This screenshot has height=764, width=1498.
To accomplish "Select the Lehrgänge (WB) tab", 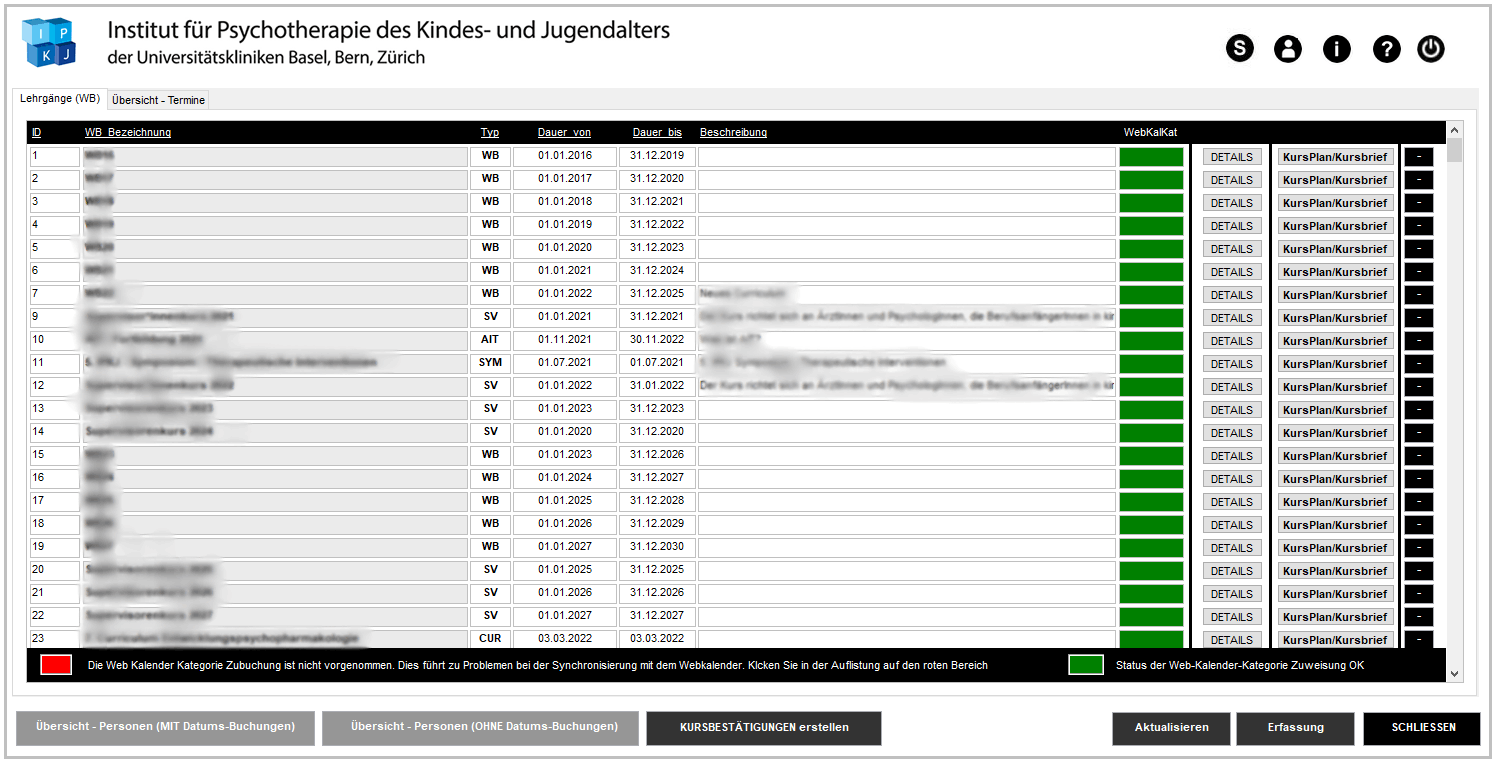I will click(60, 99).
